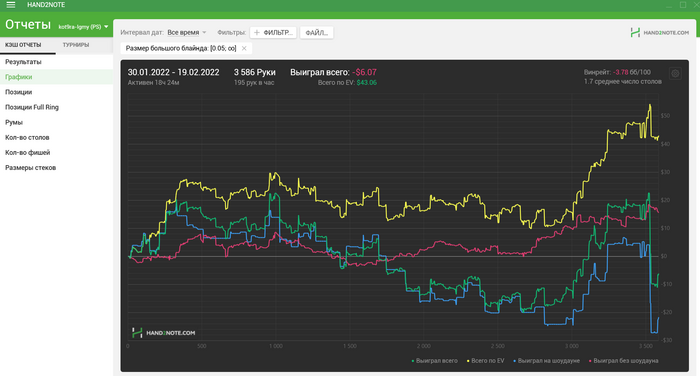Click the Hand2Note.com logo top right

pyautogui.click(x=659, y=33)
